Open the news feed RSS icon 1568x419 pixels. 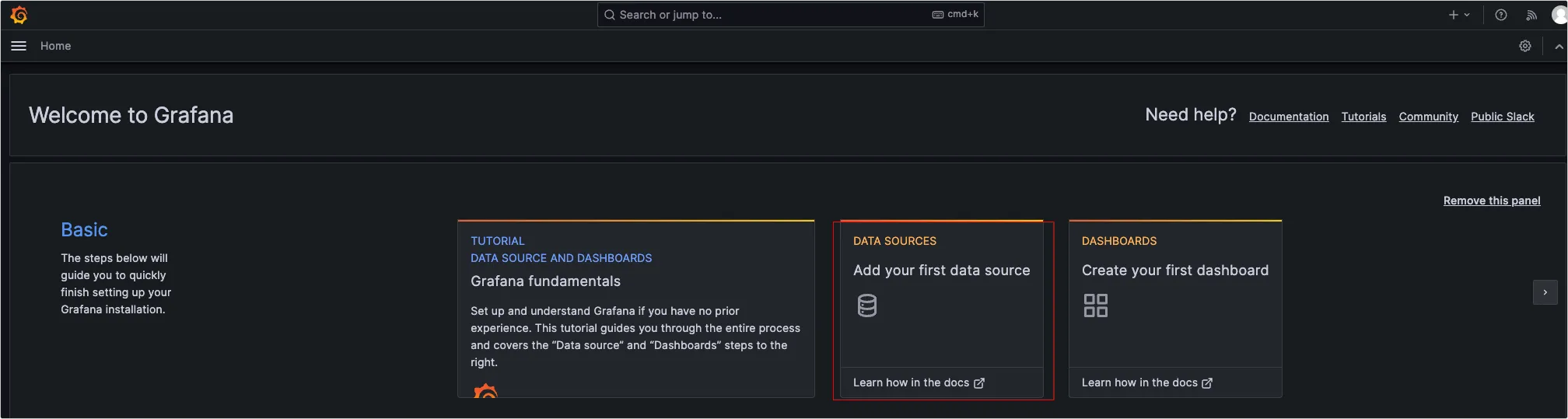click(x=1531, y=15)
